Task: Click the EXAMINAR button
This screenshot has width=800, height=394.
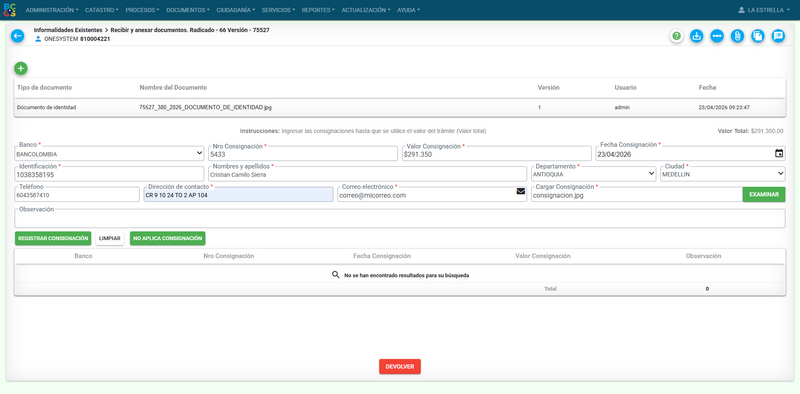Action: click(764, 194)
